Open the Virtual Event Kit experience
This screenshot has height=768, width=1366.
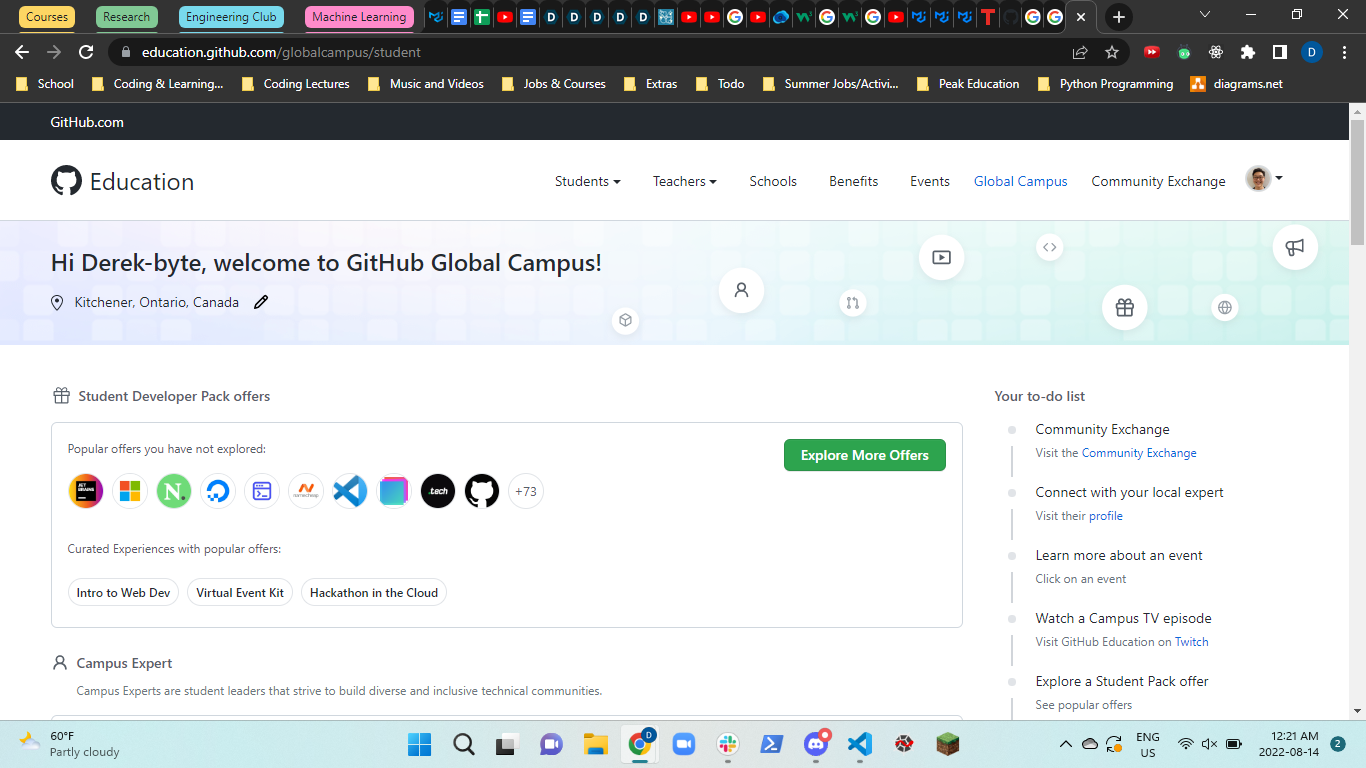(240, 593)
